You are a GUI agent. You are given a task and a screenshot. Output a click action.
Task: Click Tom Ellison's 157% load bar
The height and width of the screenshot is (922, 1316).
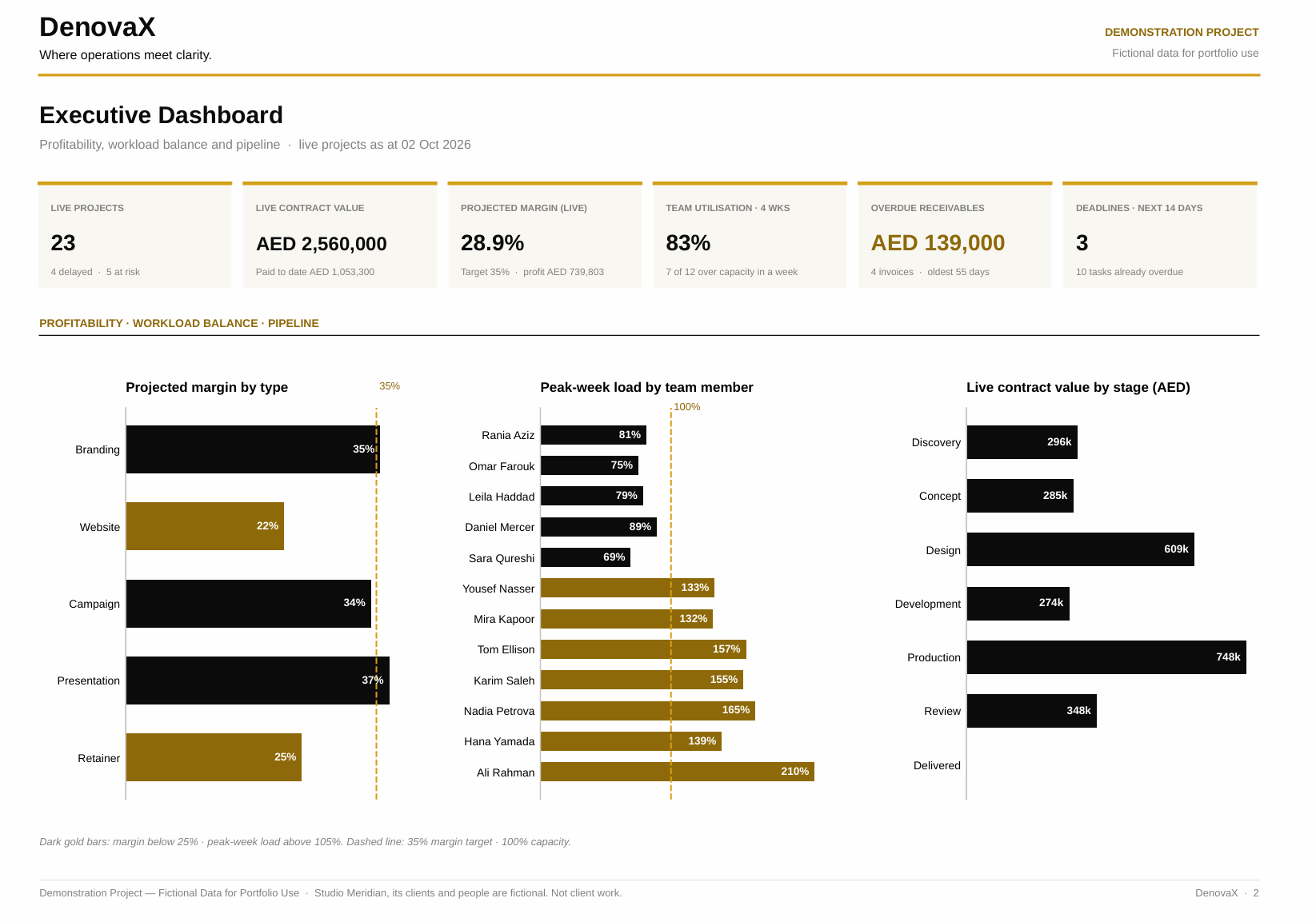(x=643, y=649)
